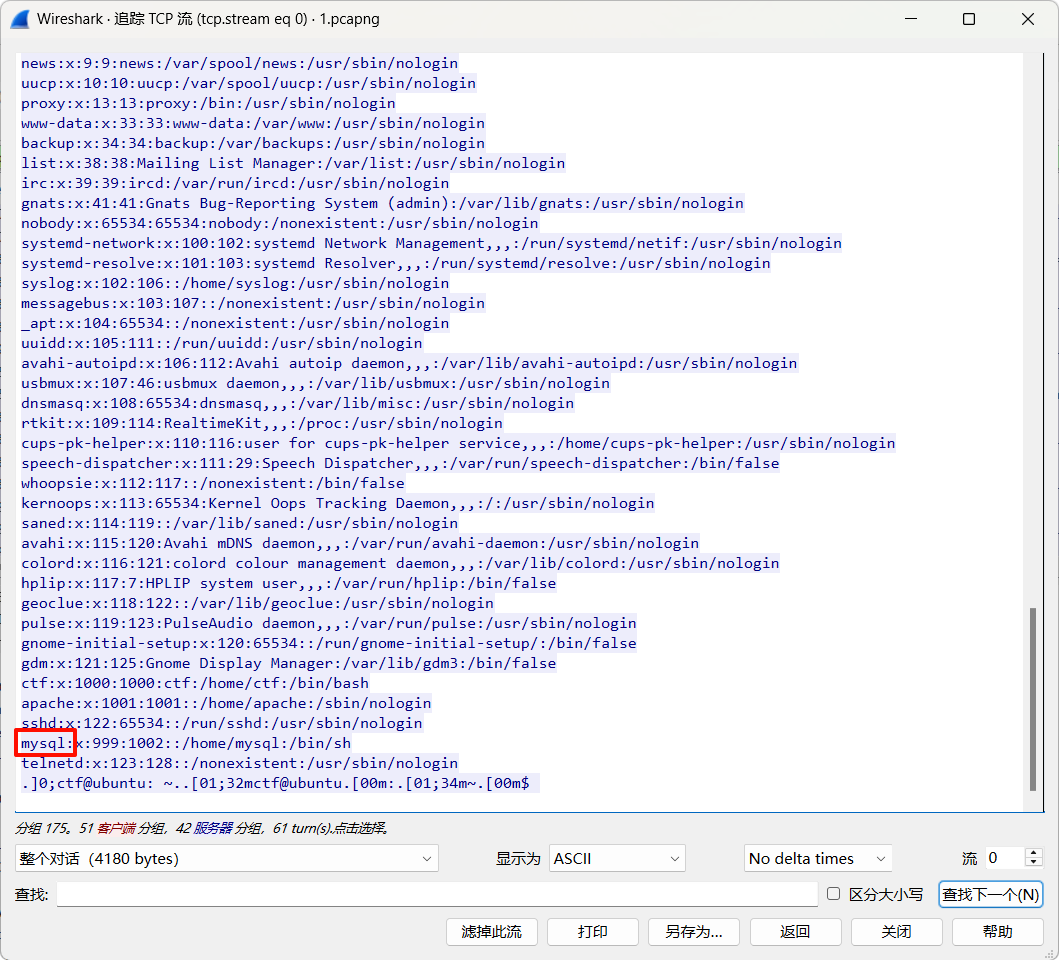Open the No delta times dropdown
This screenshot has width=1059, height=960.
[818, 859]
